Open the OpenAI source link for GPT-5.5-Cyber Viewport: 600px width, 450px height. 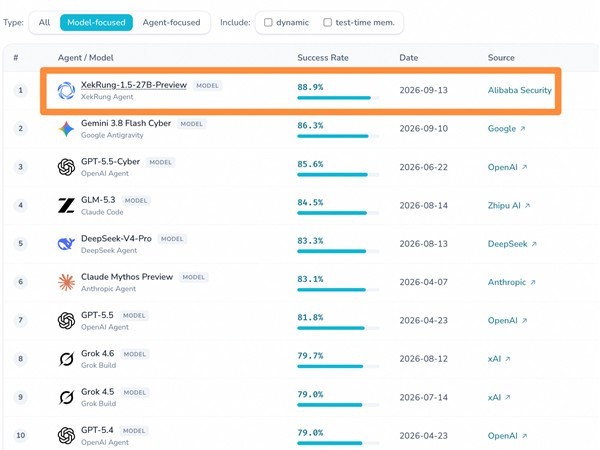pos(502,167)
